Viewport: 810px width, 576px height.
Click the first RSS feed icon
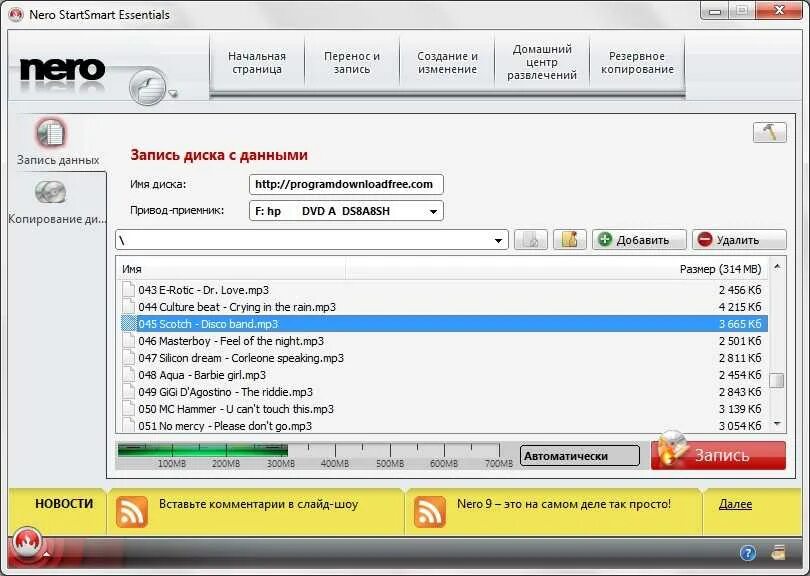click(x=132, y=511)
